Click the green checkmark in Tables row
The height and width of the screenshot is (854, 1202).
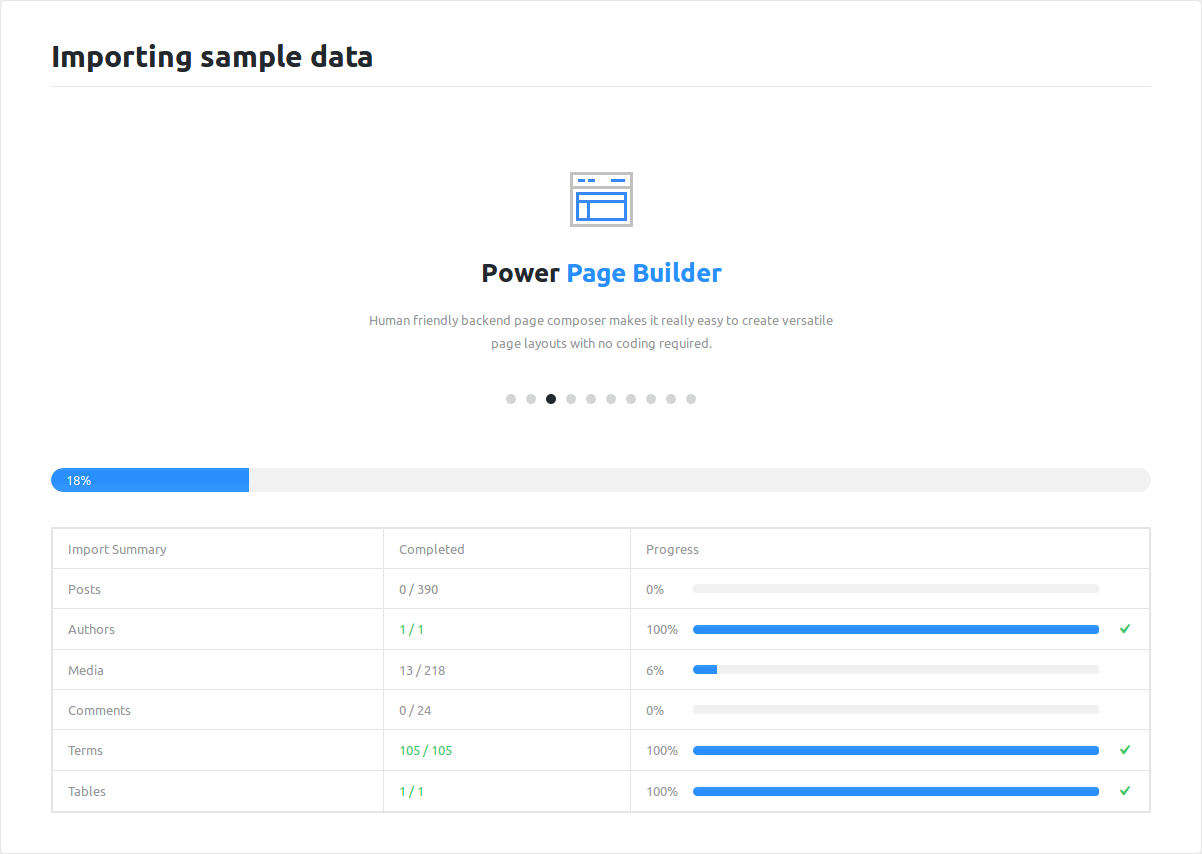click(x=1125, y=791)
